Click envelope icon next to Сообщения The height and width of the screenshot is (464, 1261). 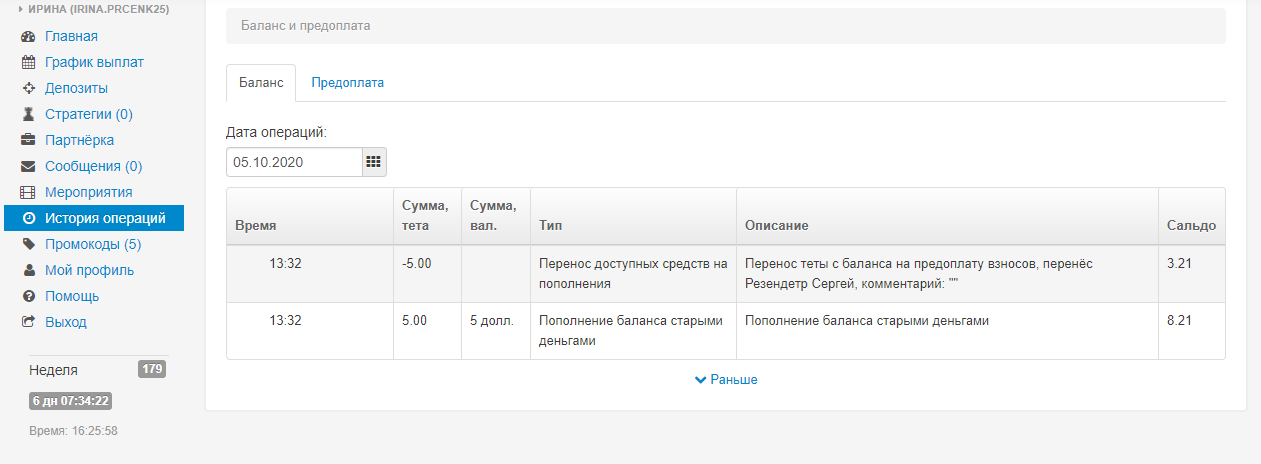[28, 167]
